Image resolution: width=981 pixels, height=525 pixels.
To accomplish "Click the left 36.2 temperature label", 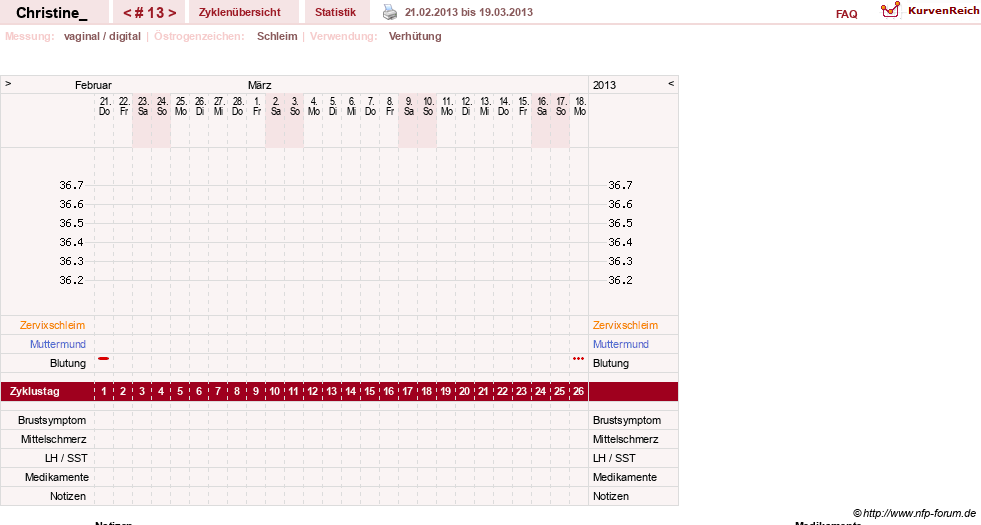I will click(71, 280).
